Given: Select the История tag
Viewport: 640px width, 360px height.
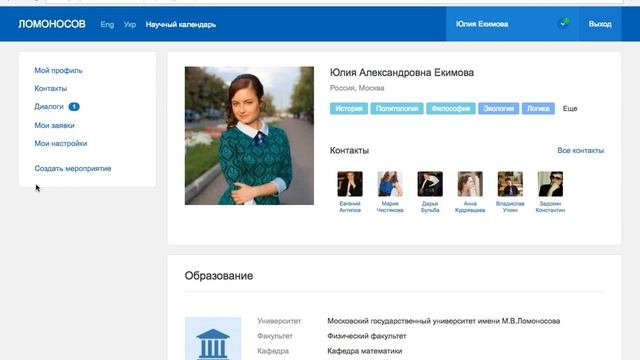Looking at the screenshot, I should point(349,109).
